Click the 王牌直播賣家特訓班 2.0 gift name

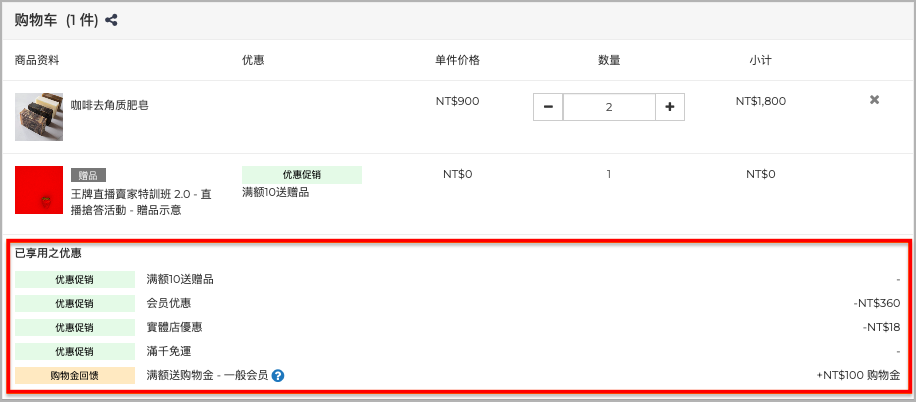[141, 202]
